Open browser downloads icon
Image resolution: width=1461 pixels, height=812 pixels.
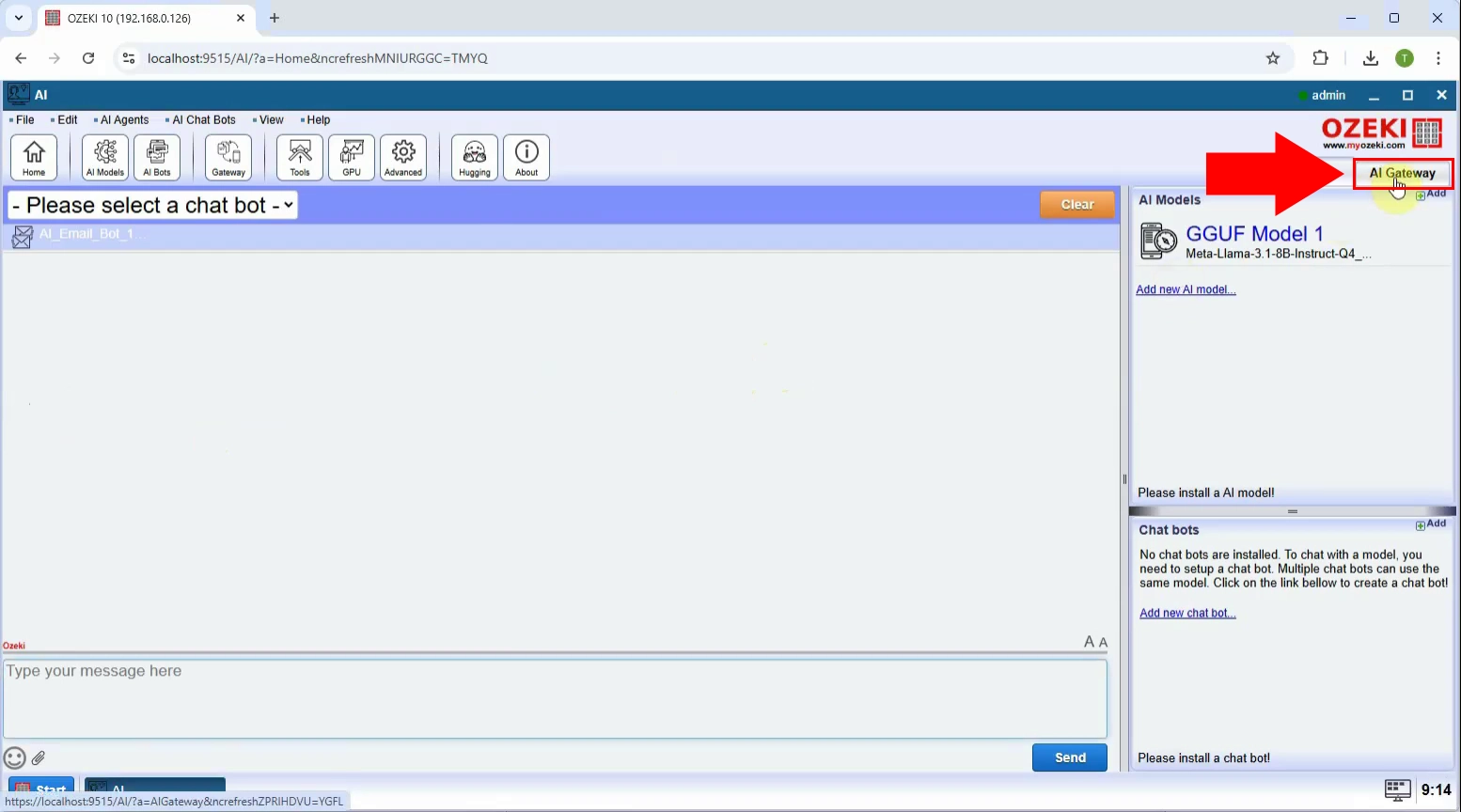pyautogui.click(x=1371, y=58)
